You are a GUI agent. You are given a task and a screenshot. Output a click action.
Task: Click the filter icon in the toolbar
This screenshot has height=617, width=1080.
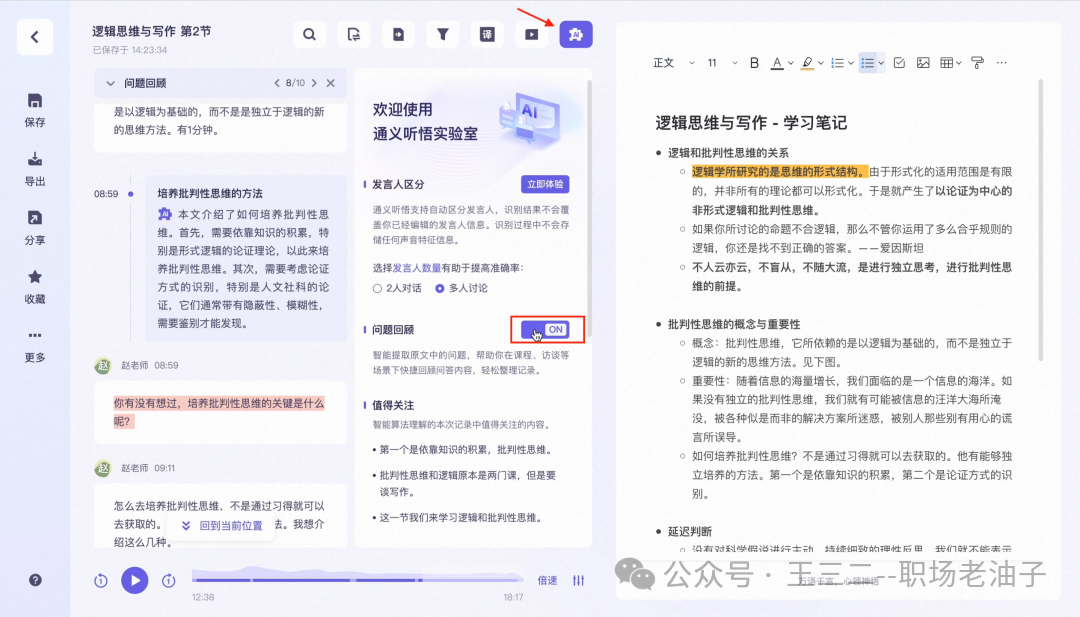point(442,33)
